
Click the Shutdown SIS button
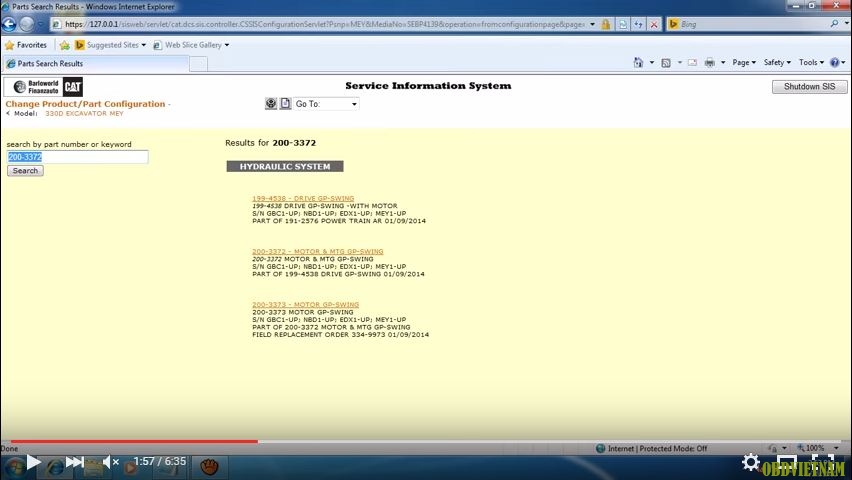[808, 87]
